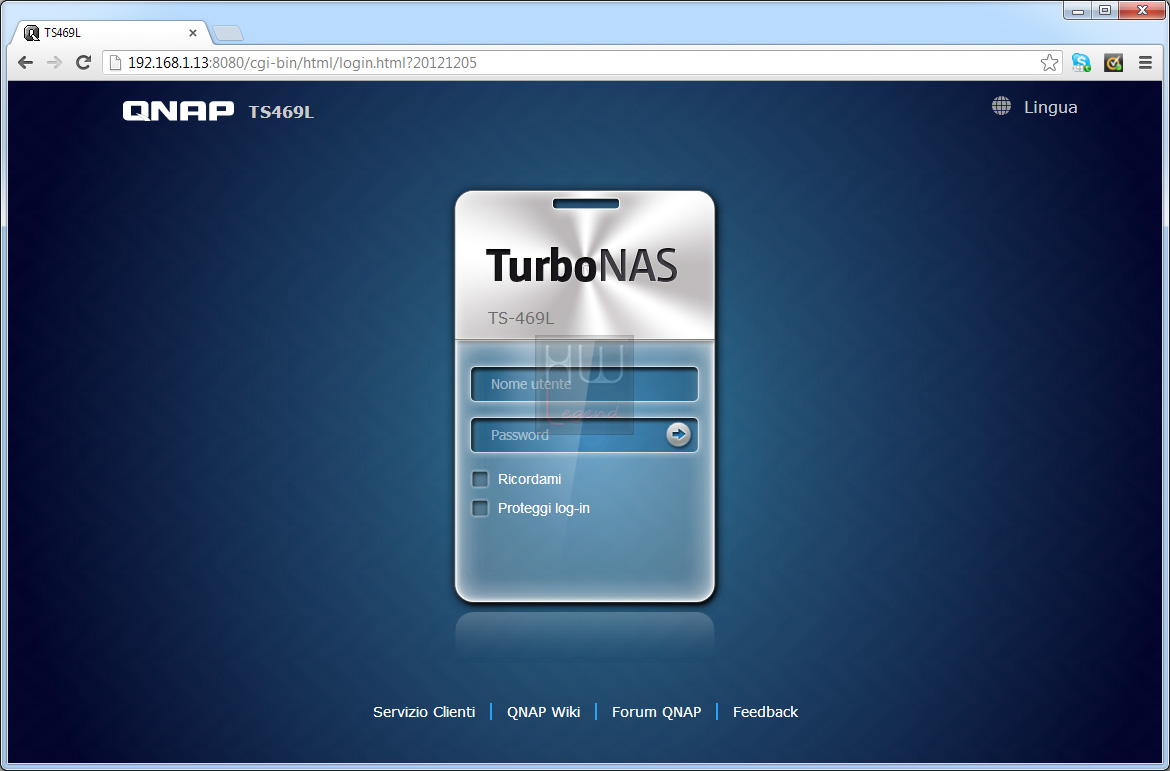
Task: Open the Servizio Clienti link
Action: 424,712
